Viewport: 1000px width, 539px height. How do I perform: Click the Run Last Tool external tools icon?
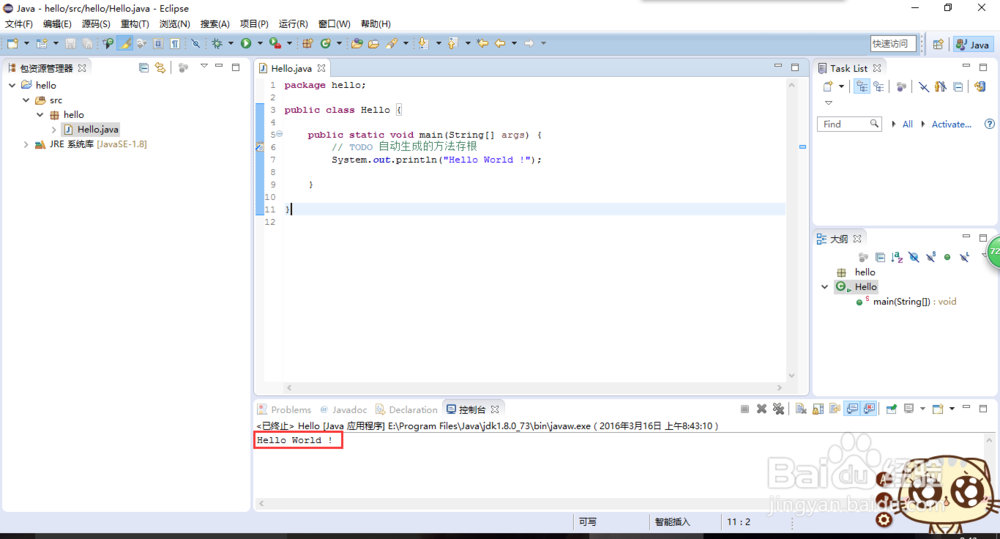275,43
